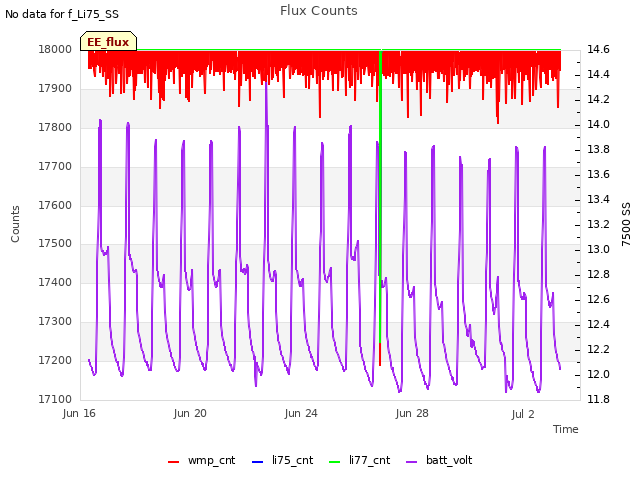Toggle the wmp_cnt legend entry
The image size is (640, 480).
click(202, 460)
